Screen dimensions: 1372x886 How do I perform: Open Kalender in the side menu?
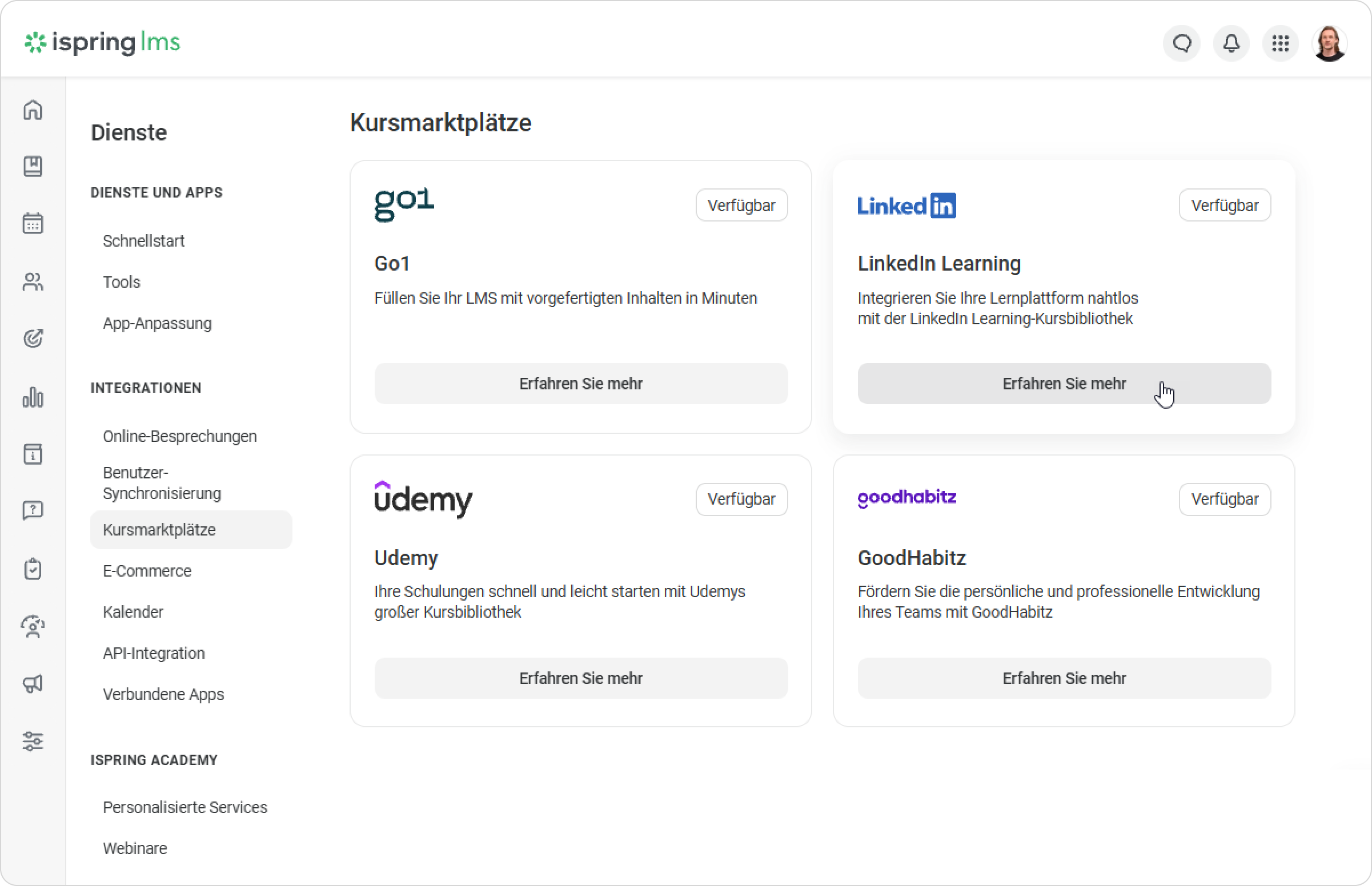tap(133, 612)
